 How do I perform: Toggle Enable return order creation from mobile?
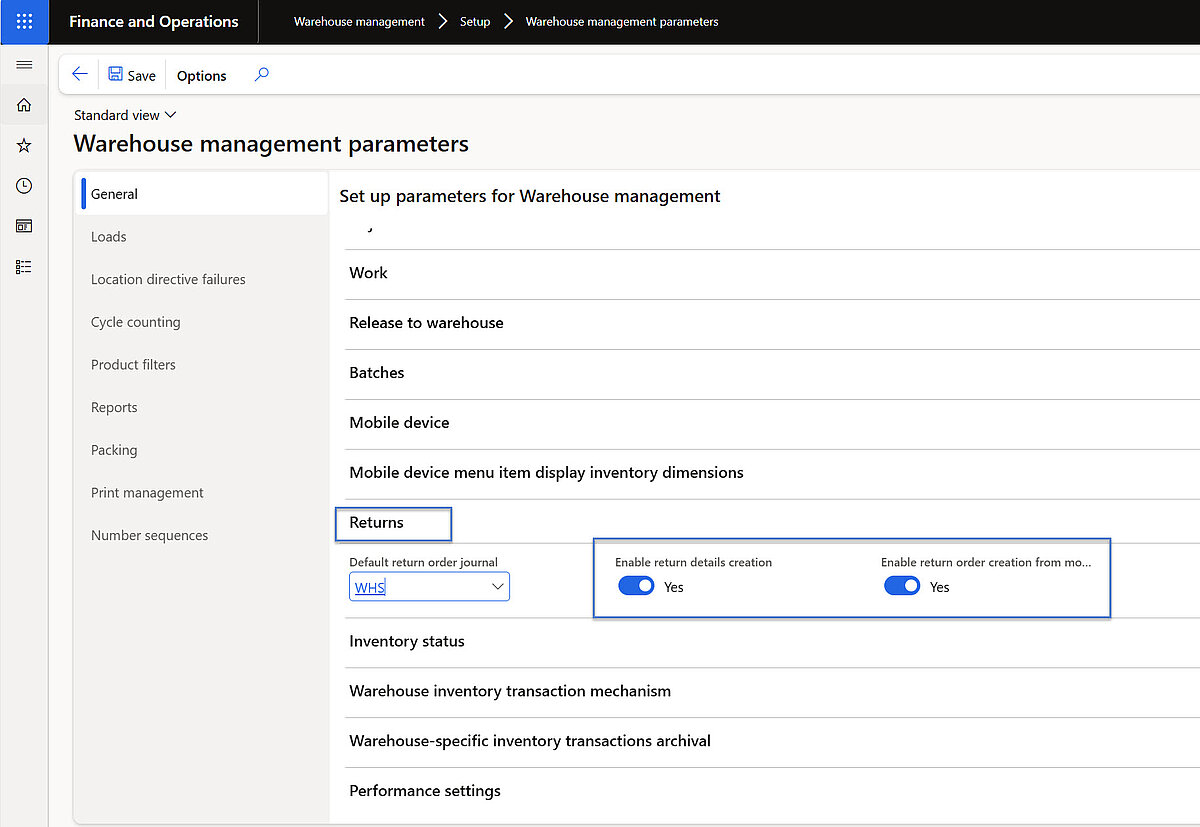point(903,586)
